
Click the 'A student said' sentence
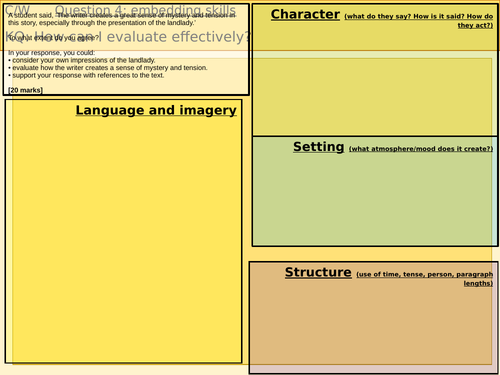[122, 19]
